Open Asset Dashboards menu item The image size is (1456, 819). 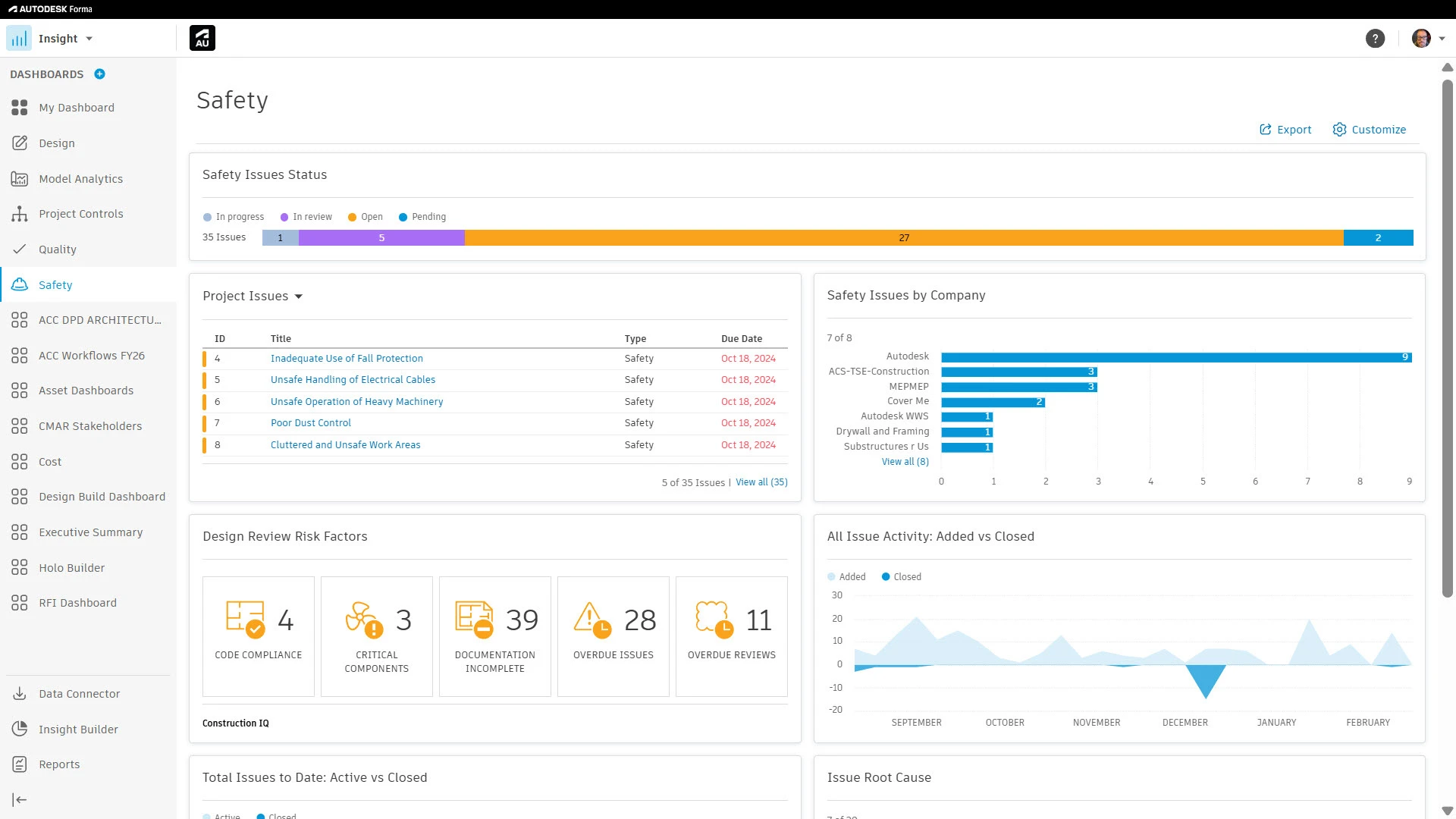[x=88, y=391]
